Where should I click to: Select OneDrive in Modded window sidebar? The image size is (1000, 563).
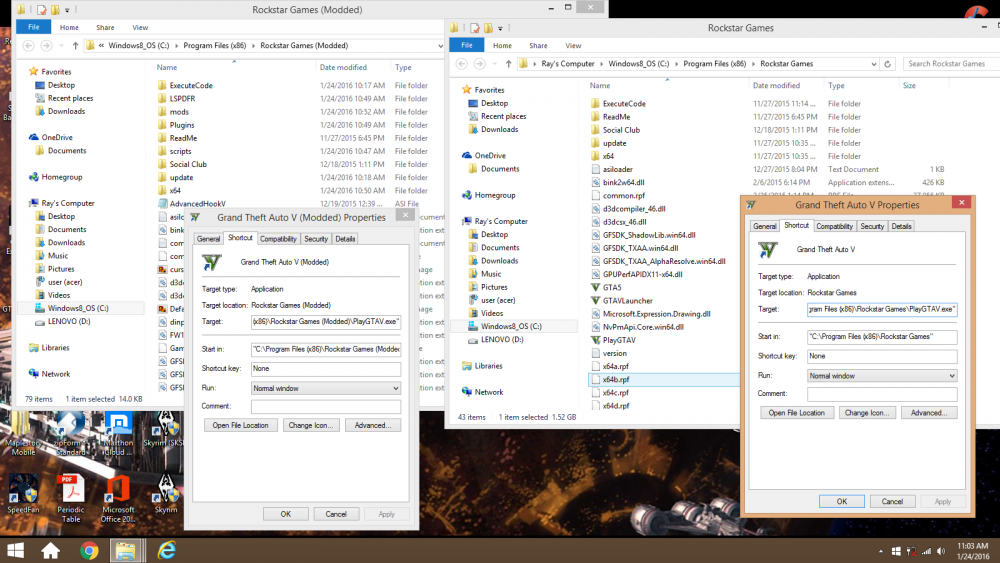(56, 138)
